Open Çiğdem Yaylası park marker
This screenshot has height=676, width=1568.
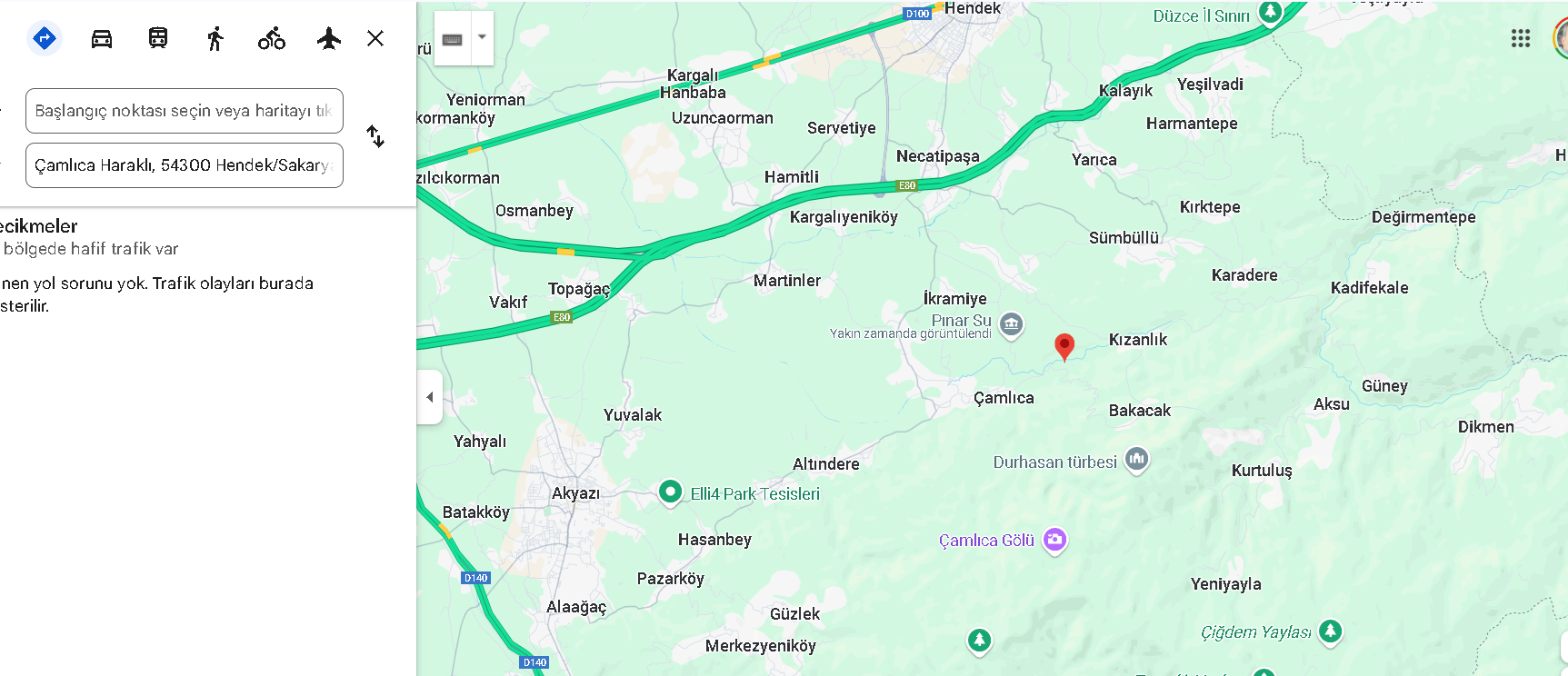(1331, 631)
